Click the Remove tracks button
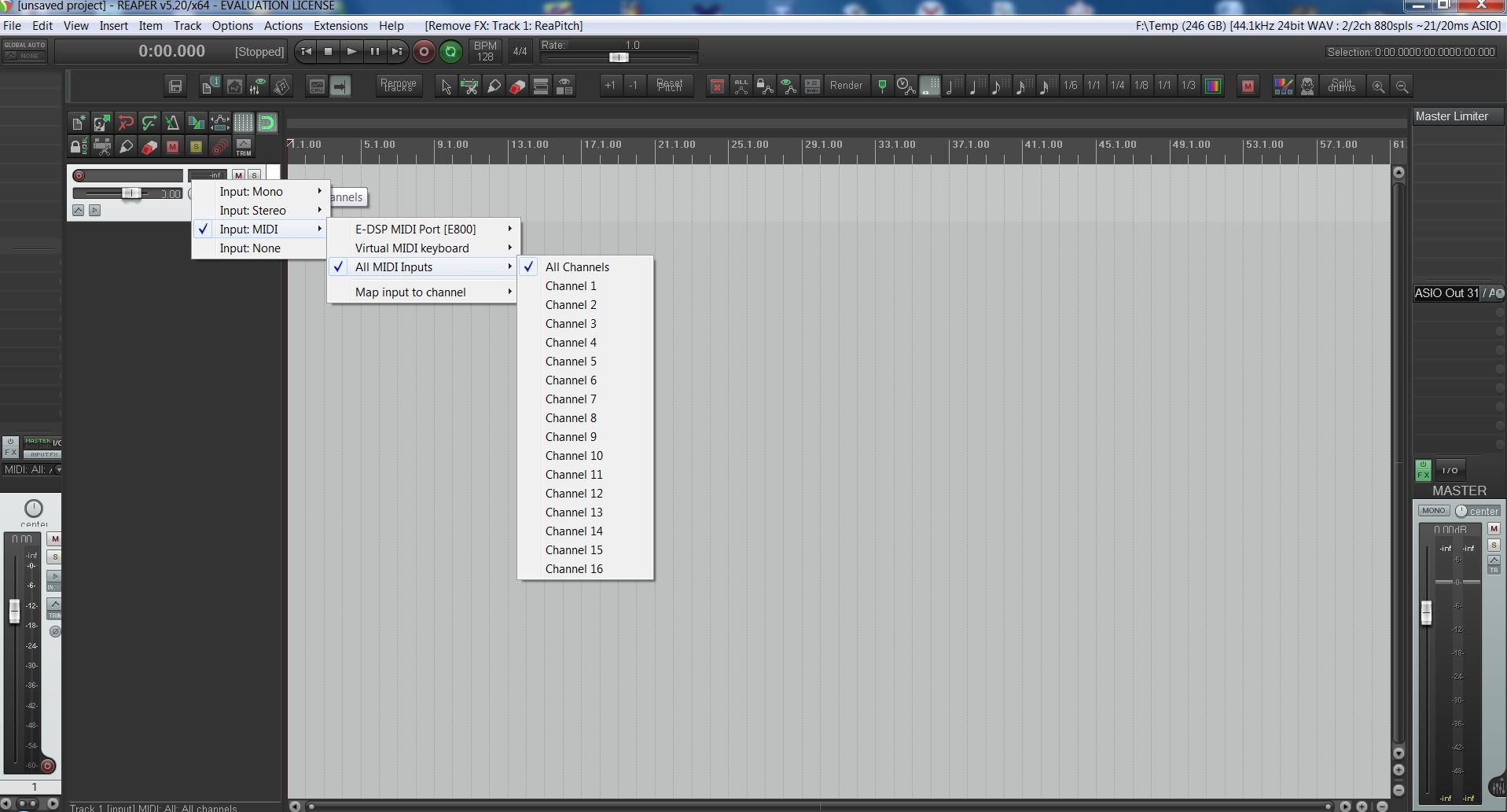The height and width of the screenshot is (812, 1507). [x=398, y=86]
